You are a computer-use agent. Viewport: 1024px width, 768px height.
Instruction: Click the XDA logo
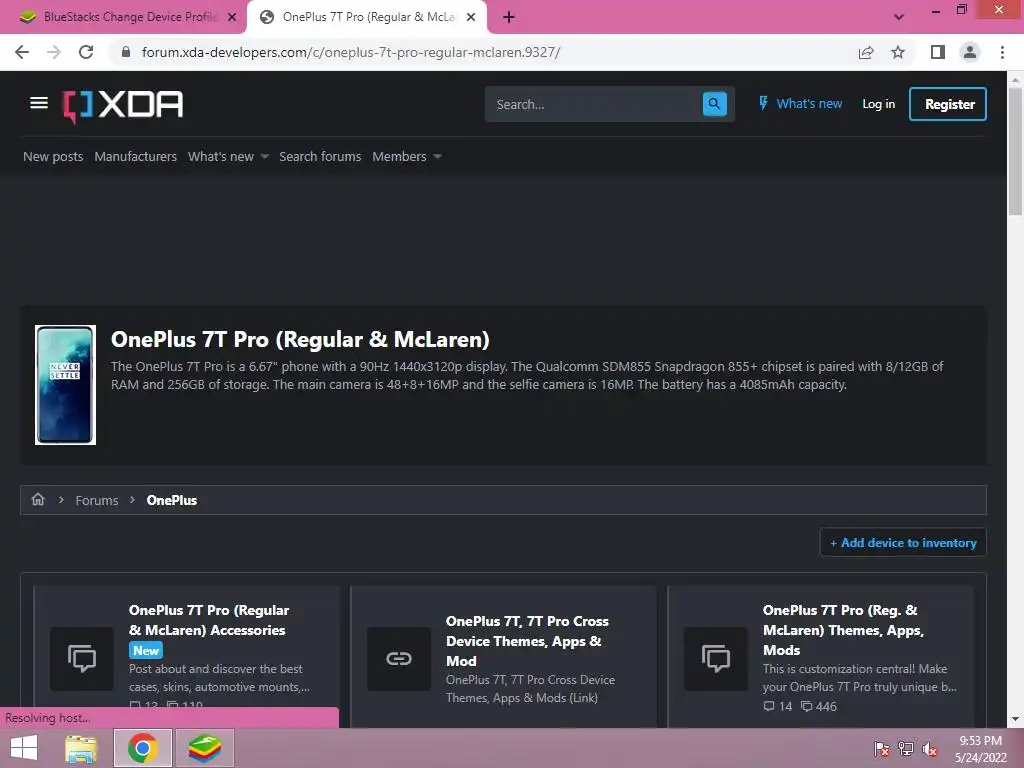click(123, 105)
